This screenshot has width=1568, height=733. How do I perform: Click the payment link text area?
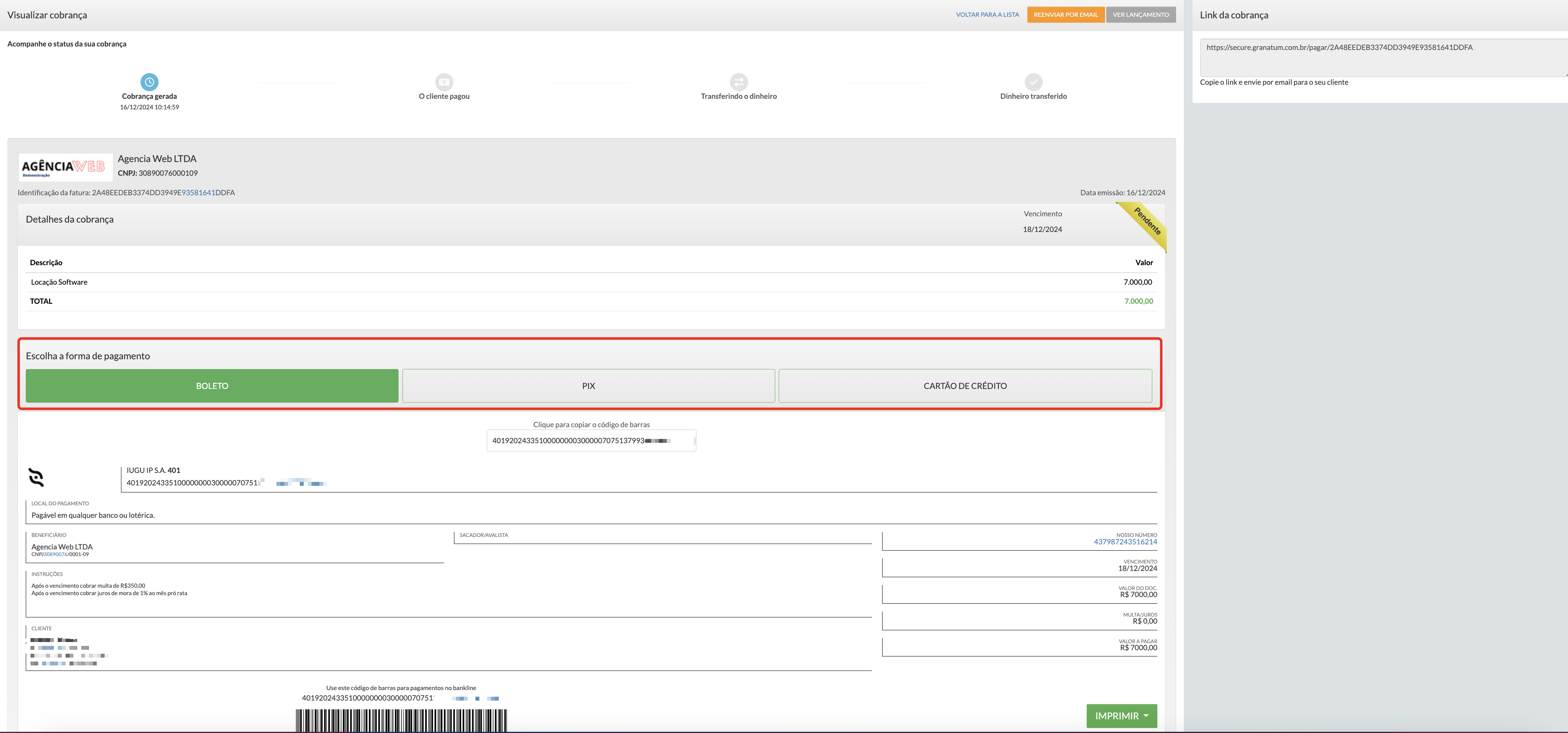[1382, 57]
